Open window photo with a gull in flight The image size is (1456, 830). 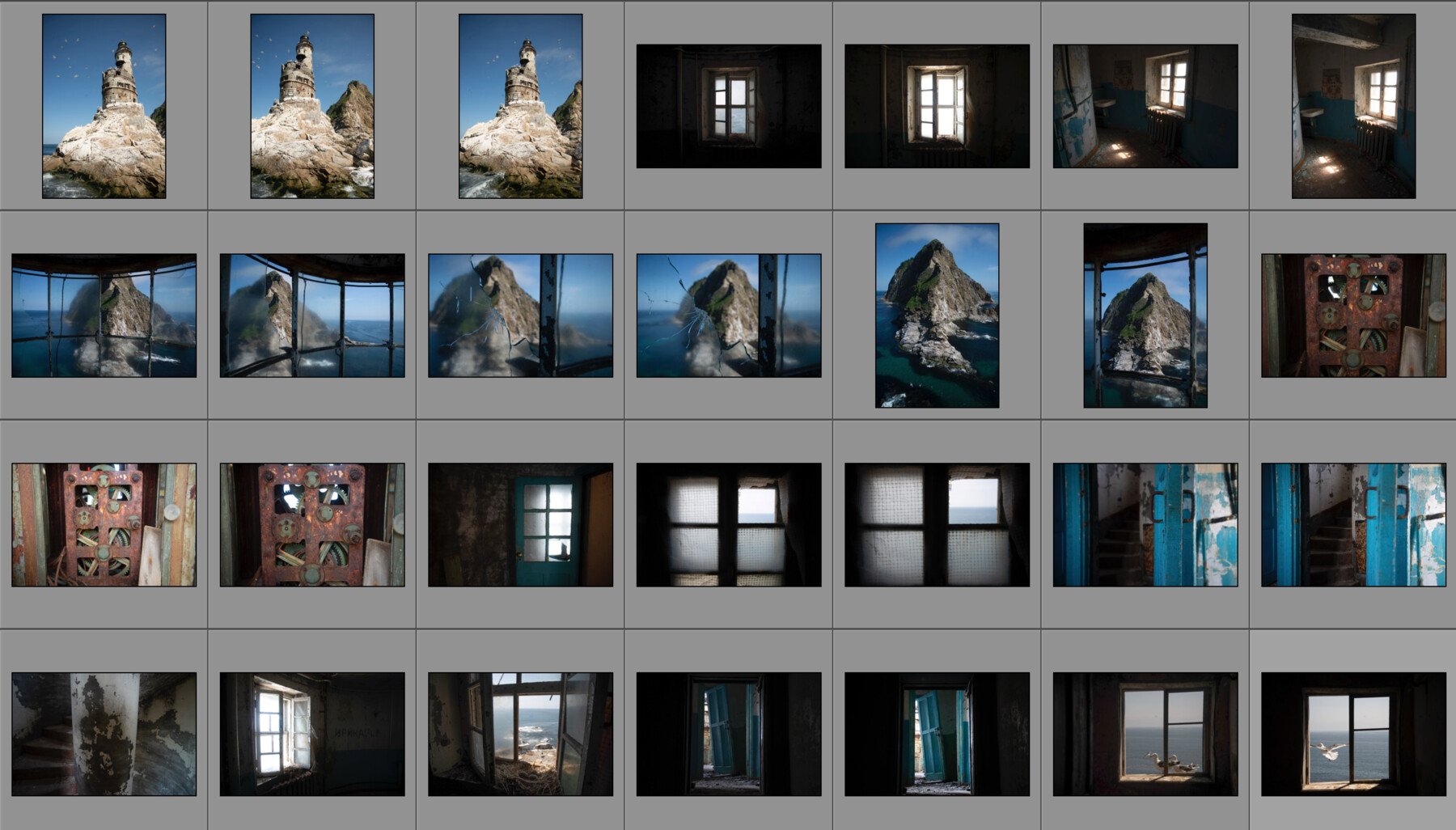1353,734
